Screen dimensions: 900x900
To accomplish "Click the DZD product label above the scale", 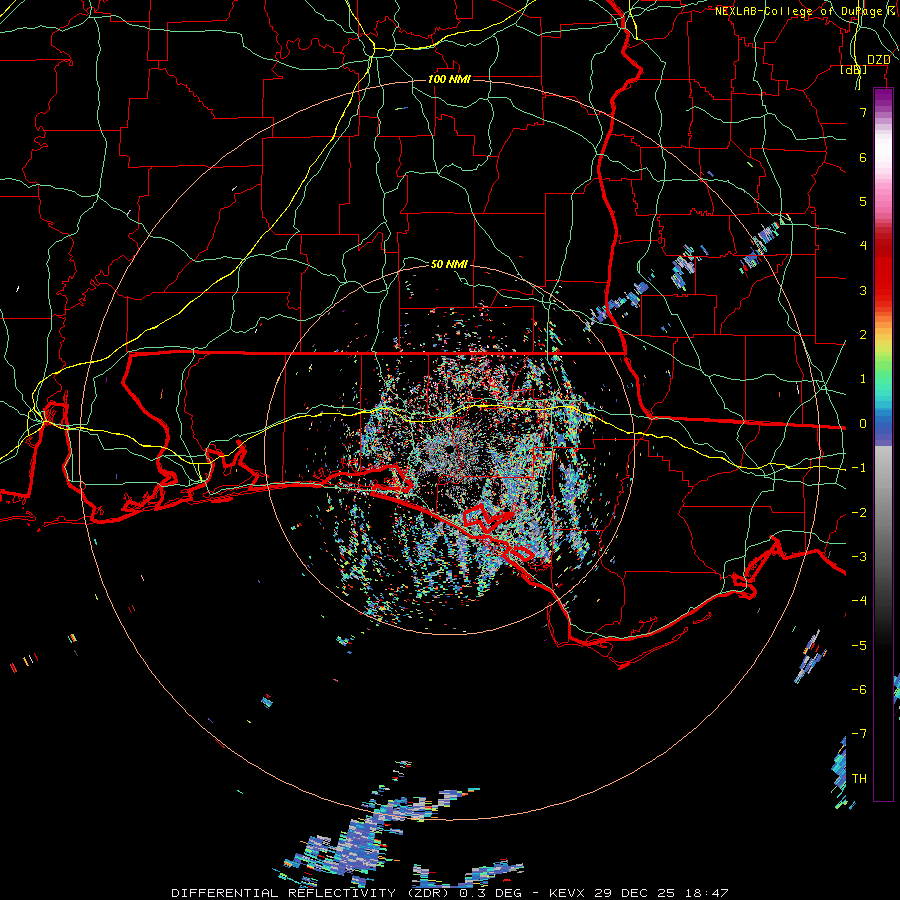I will (x=878, y=60).
